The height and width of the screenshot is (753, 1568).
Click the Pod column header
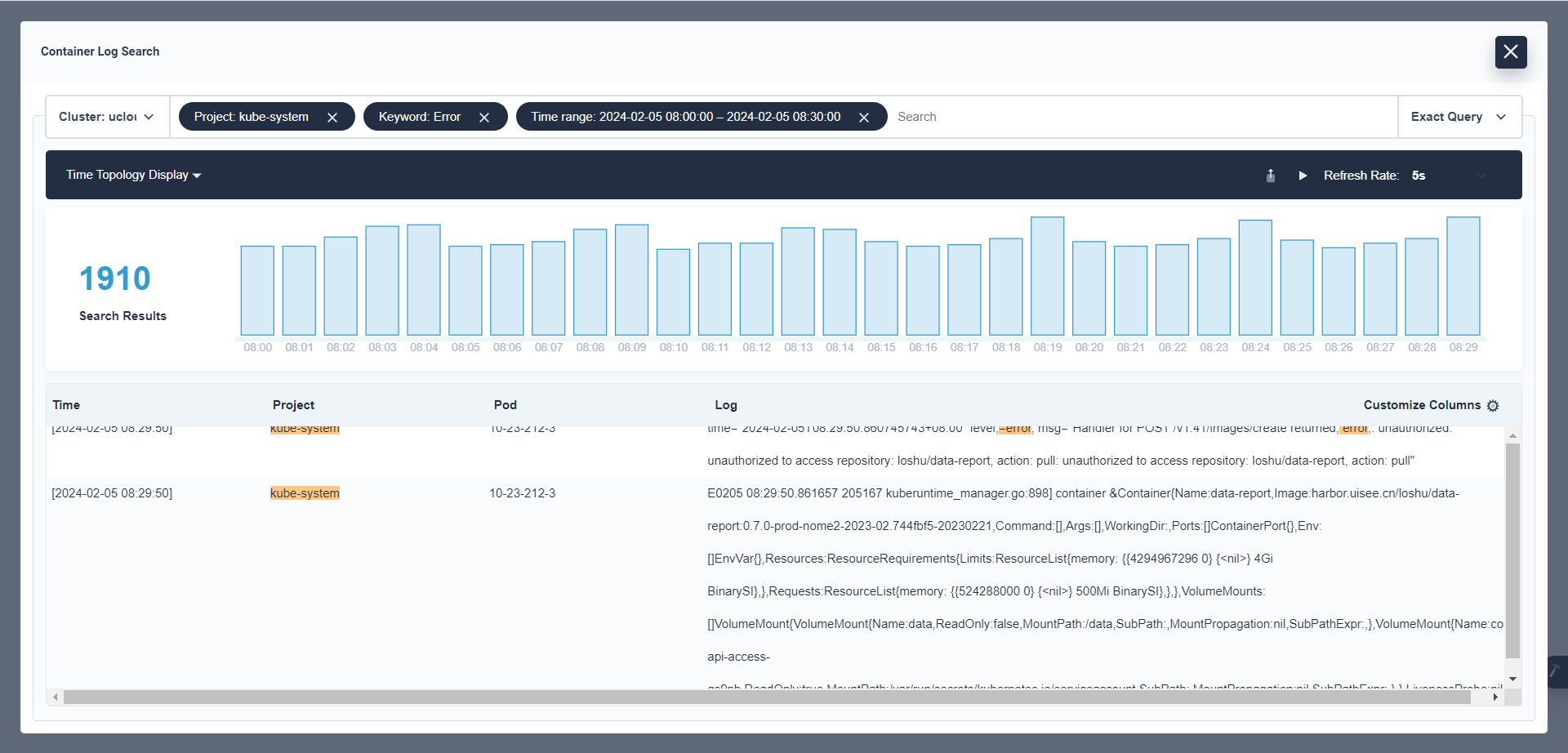tap(505, 405)
